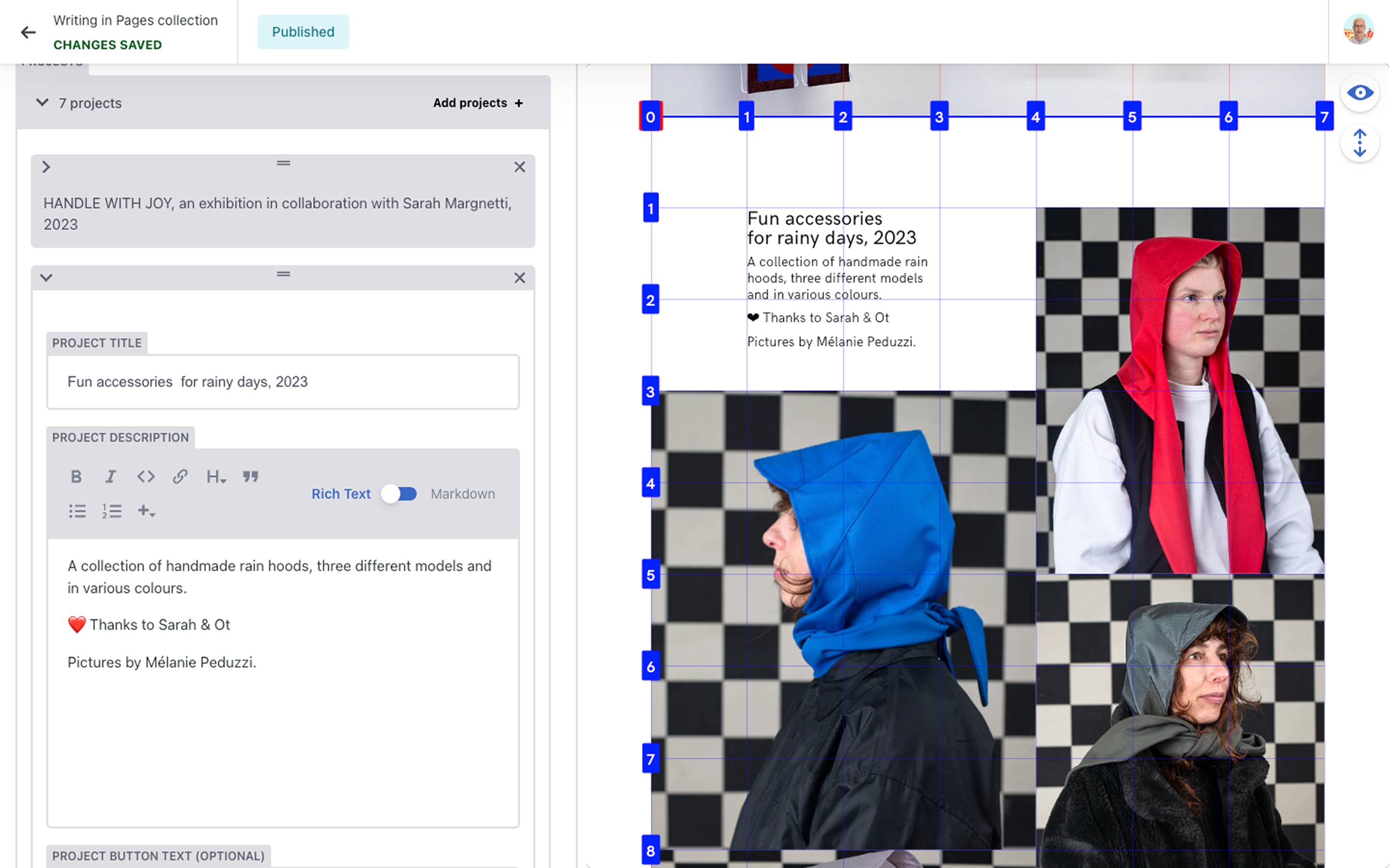The width and height of the screenshot is (1389, 868).
Task: Click the 'CHANGES SAVED' status text
Action: coord(108,45)
